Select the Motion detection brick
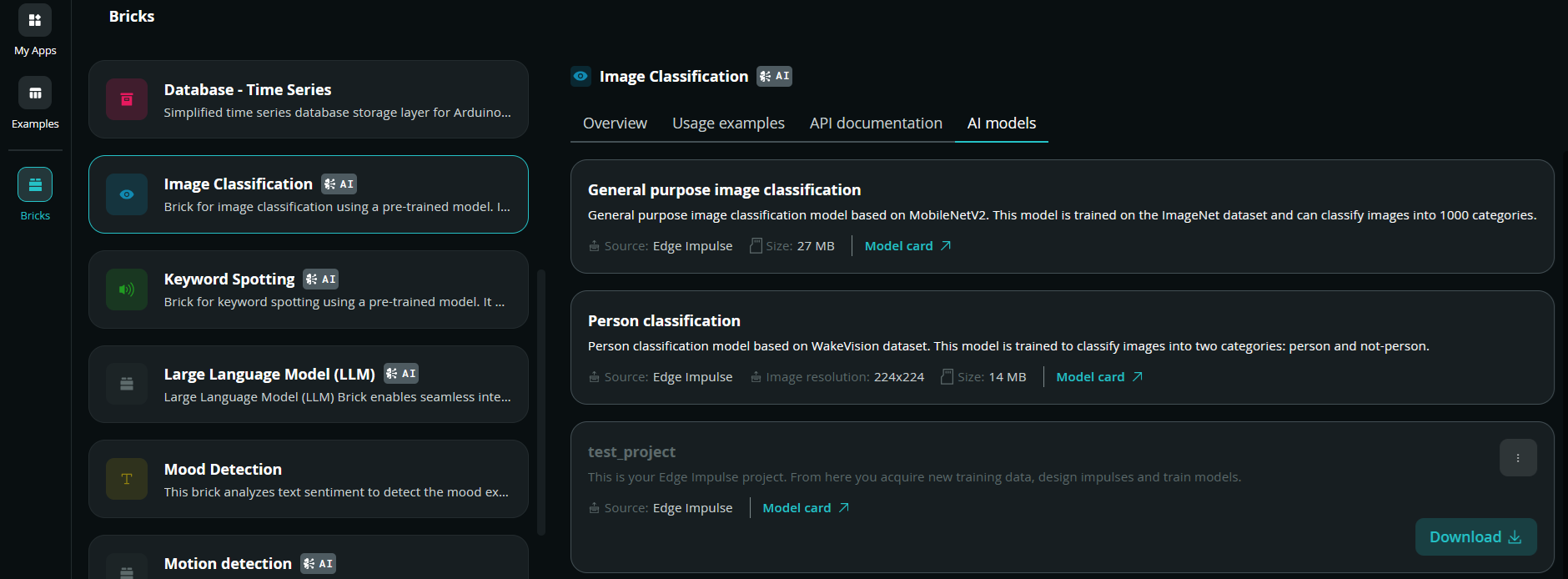The height and width of the screenshot is (579, 1568). point(309,557)
